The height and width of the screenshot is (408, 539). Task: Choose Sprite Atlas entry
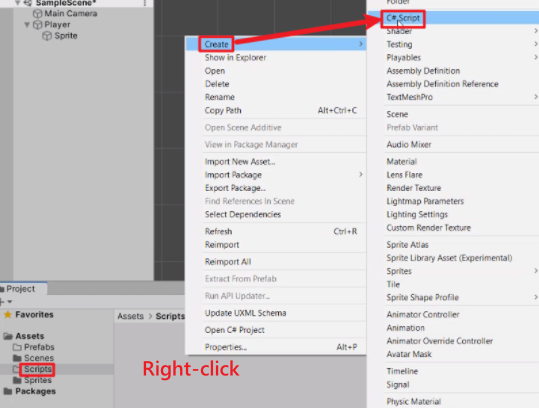[407, 245]
